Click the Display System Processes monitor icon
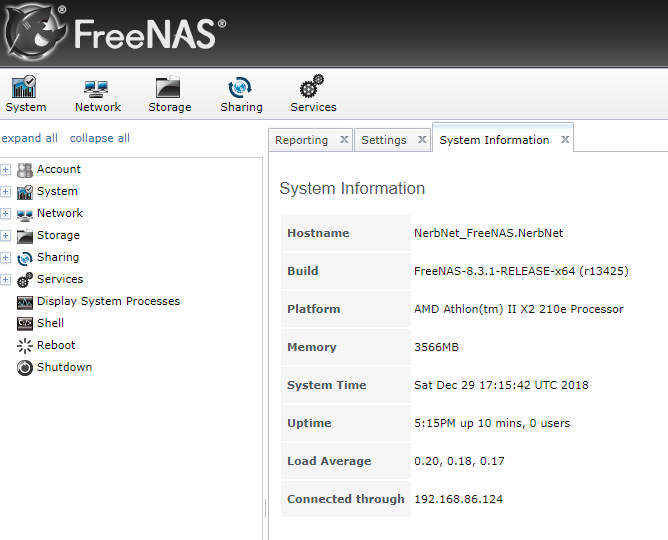Image resolution: width=668 pixels, height=540 pixels. point(25,302)
